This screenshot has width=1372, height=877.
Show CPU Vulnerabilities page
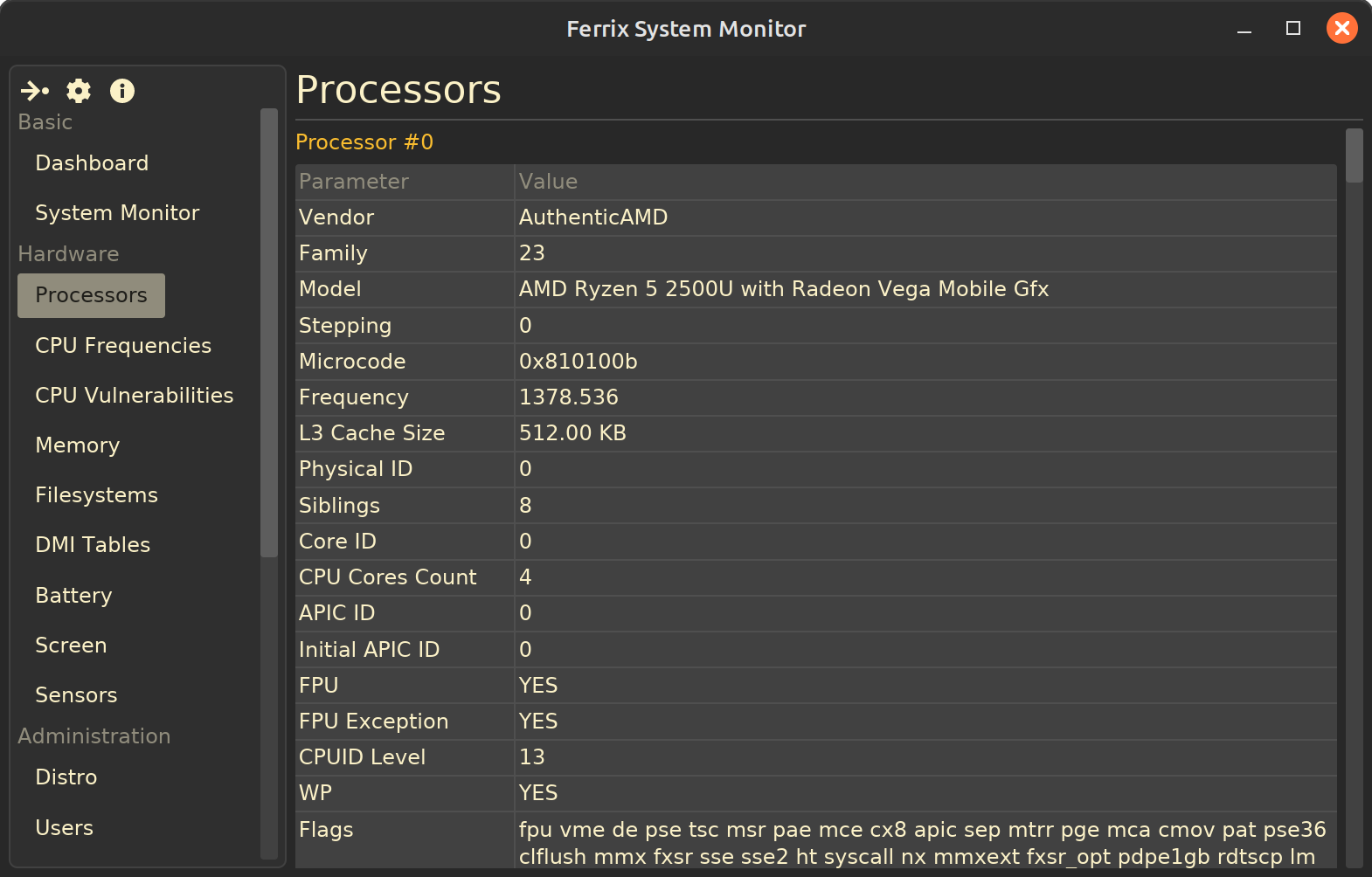(134, 396)
